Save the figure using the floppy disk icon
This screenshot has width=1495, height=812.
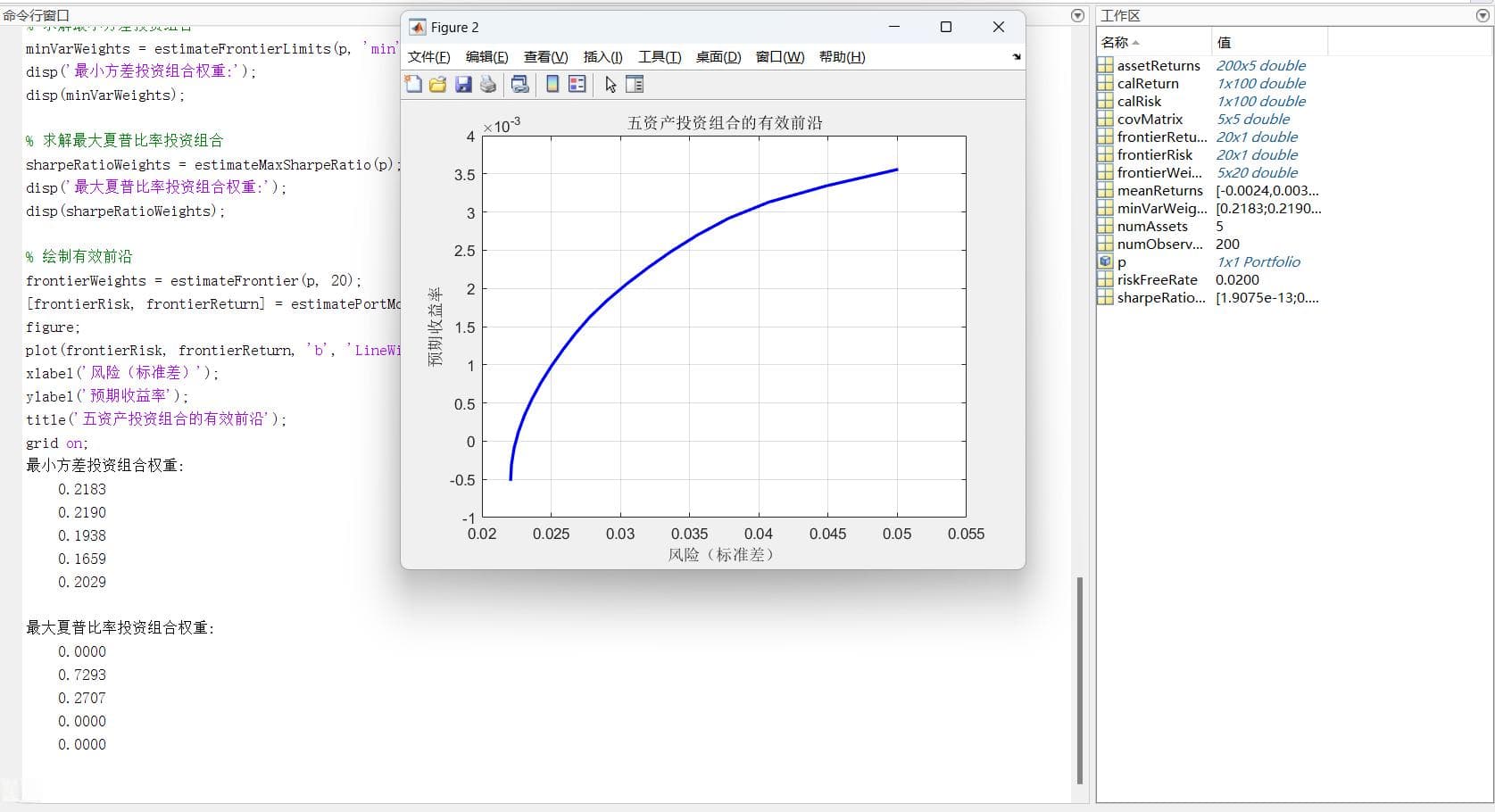[x=462, y=84]
